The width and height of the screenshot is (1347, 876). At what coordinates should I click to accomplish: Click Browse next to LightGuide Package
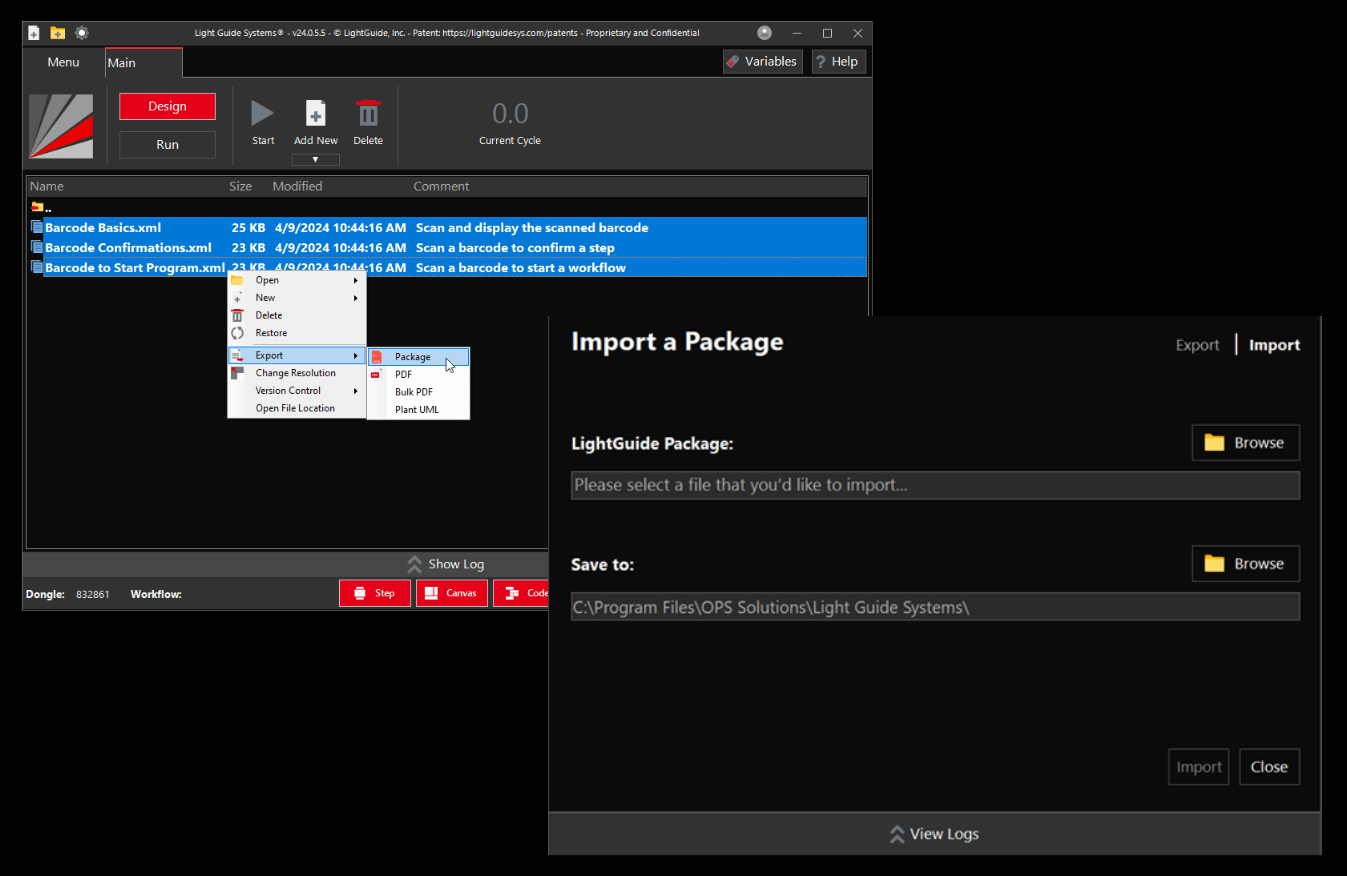click(x=1245, y=442)
